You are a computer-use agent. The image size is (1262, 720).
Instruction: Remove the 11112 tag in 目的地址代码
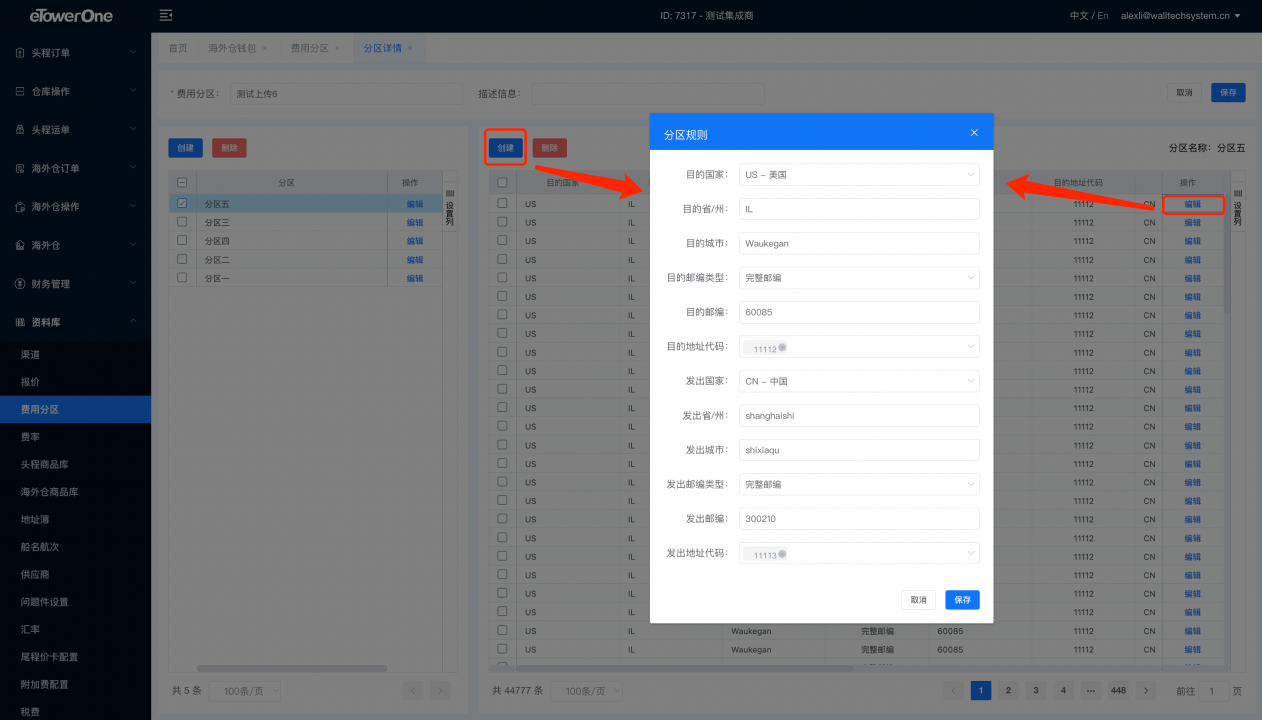coord(782,347)
